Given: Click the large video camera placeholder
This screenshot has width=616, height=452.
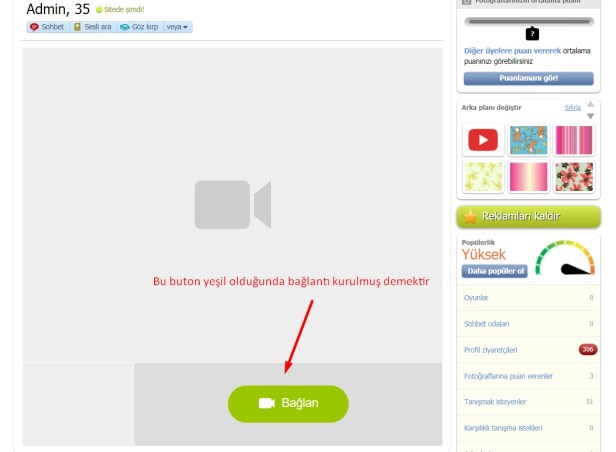Looking at the screenshot, I should point(232,205).
